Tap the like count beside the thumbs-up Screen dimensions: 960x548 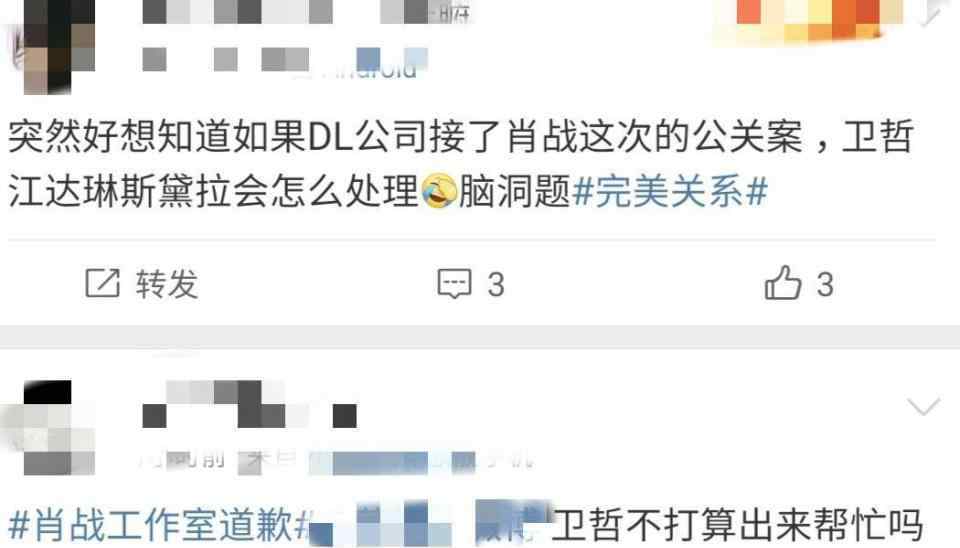[825, 285]
